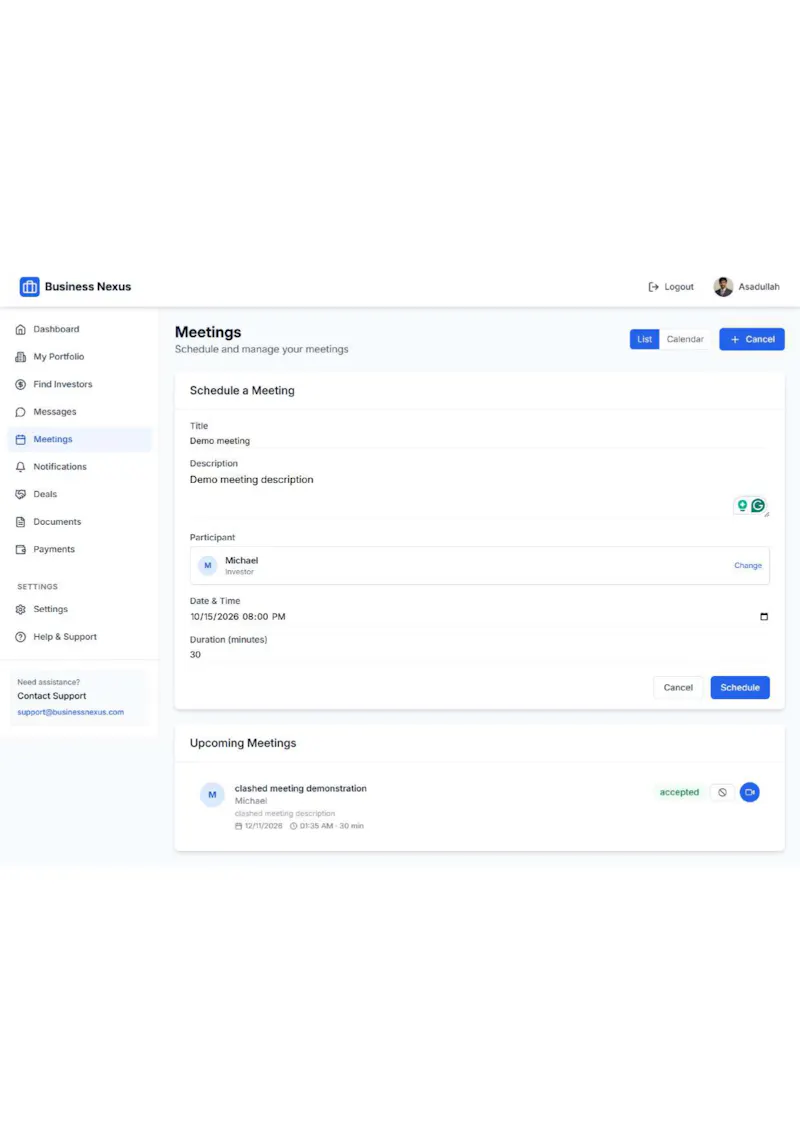Click the Deals handshake icon
800x1132 pixels.
click(20, 495)
